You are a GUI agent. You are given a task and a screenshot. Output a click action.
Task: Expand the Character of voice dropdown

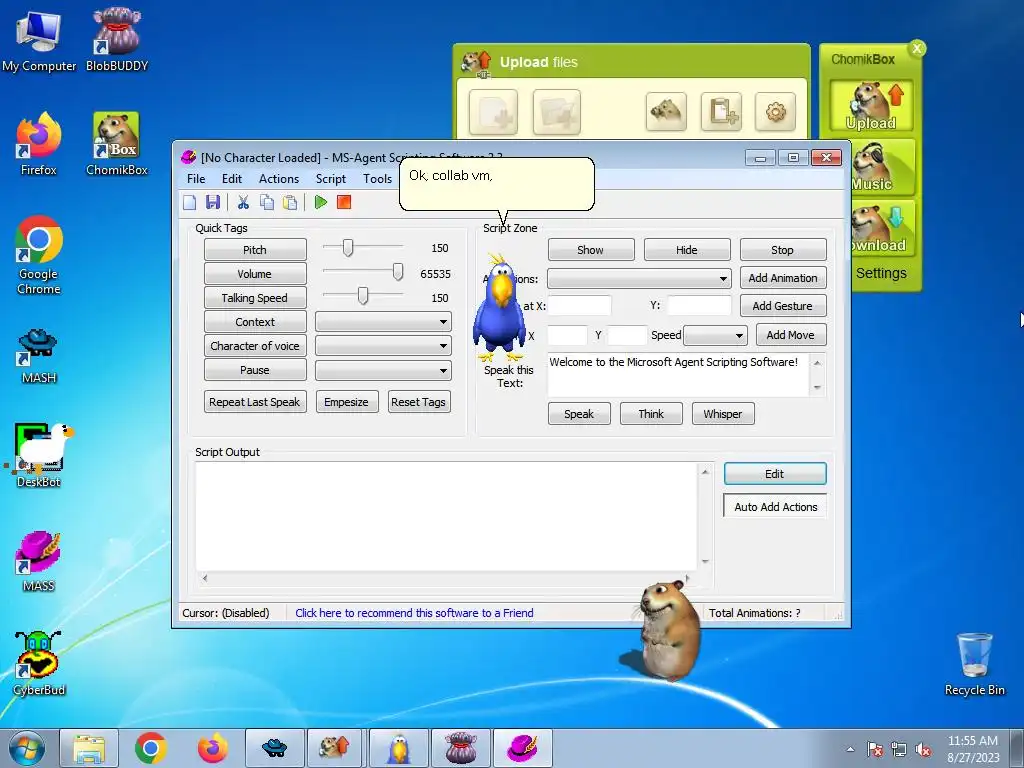383,346
